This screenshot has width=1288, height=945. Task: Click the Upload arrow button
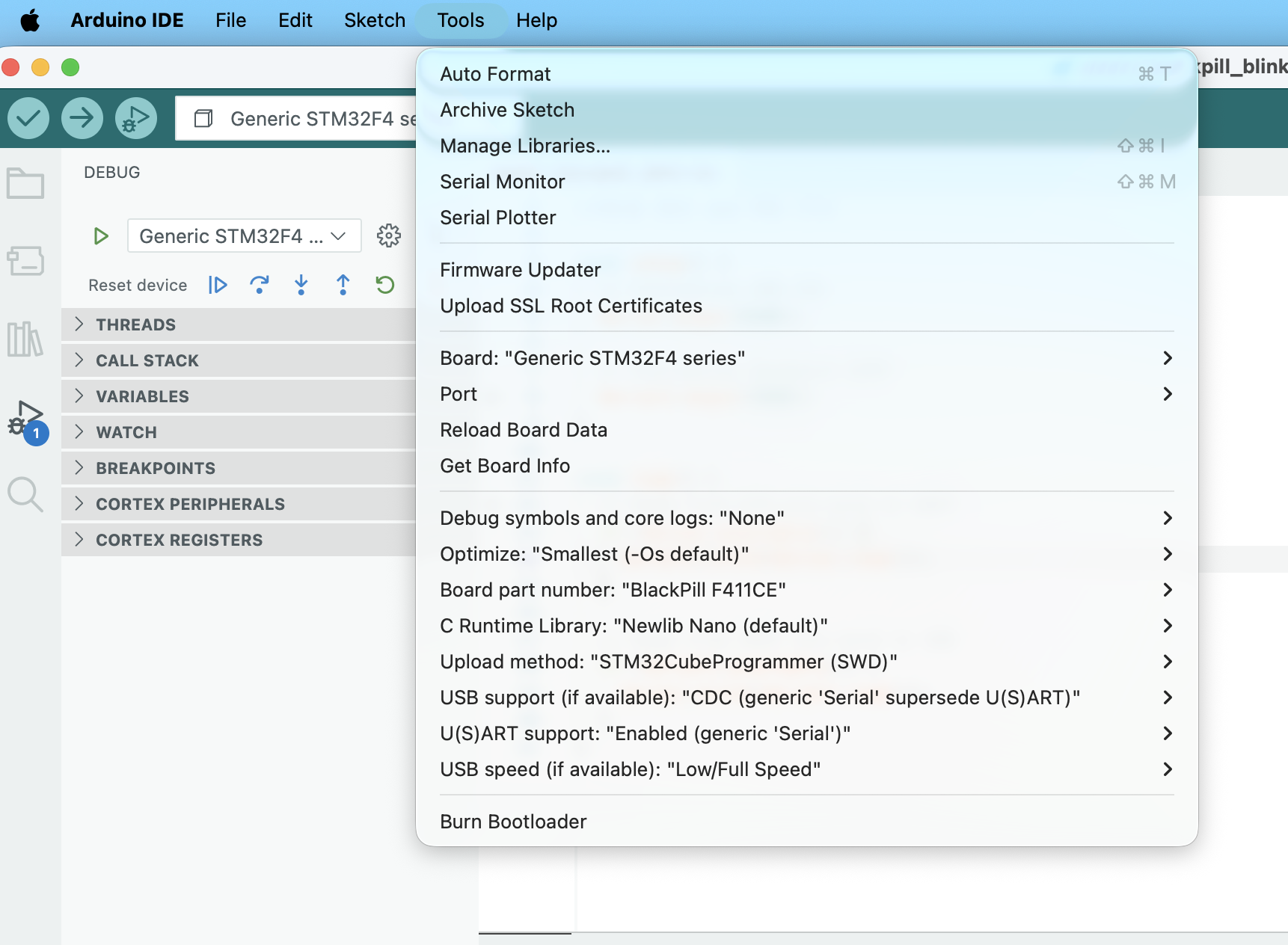[x=82, y=118]
